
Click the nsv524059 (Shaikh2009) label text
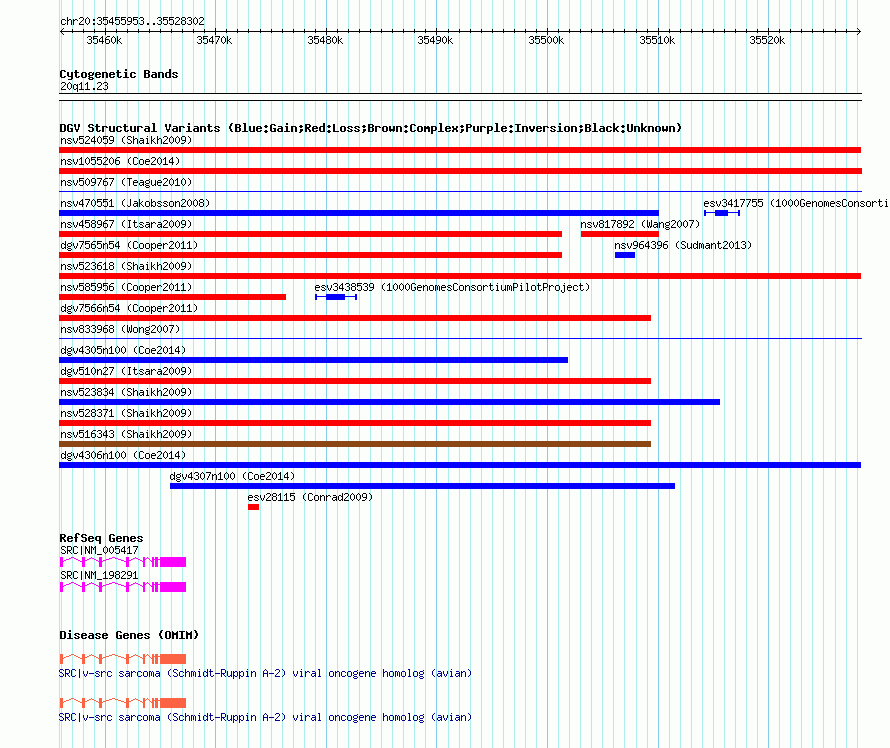coord(126,140)
